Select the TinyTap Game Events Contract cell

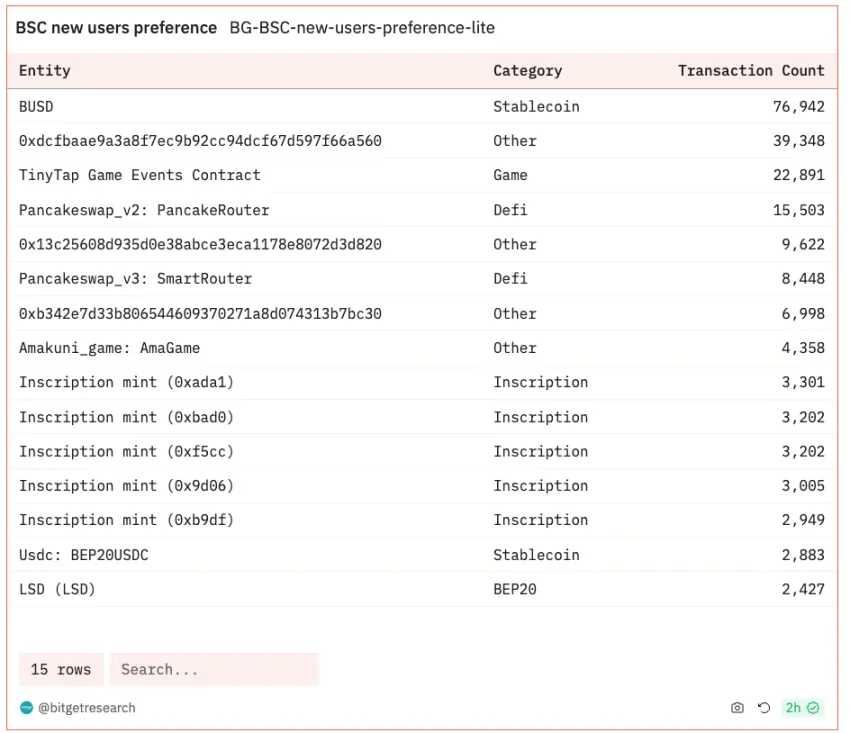pos(140,175)
